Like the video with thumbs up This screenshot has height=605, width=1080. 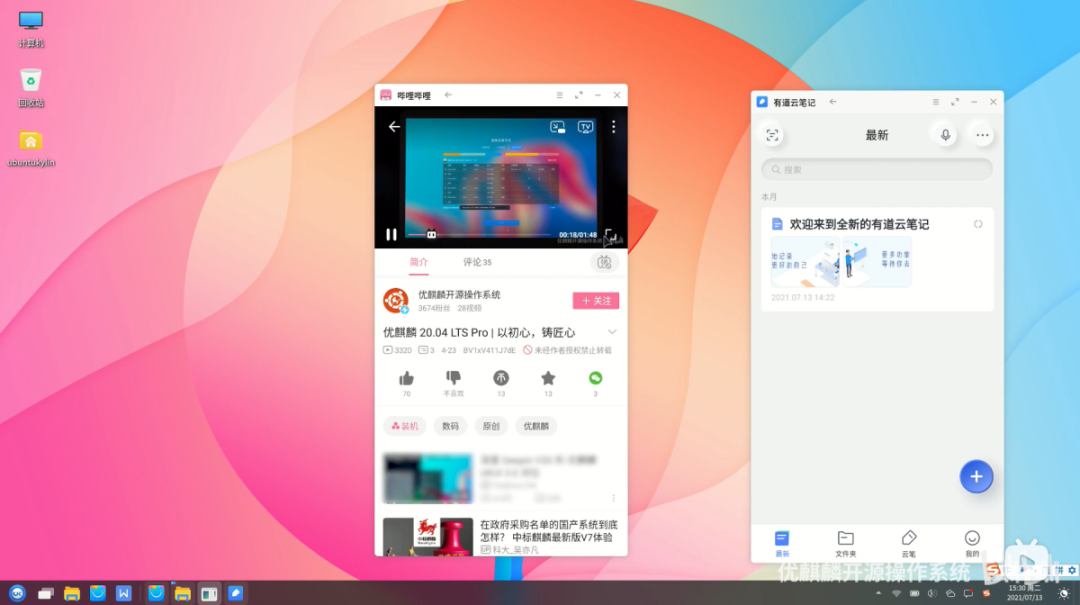point(406,378)
